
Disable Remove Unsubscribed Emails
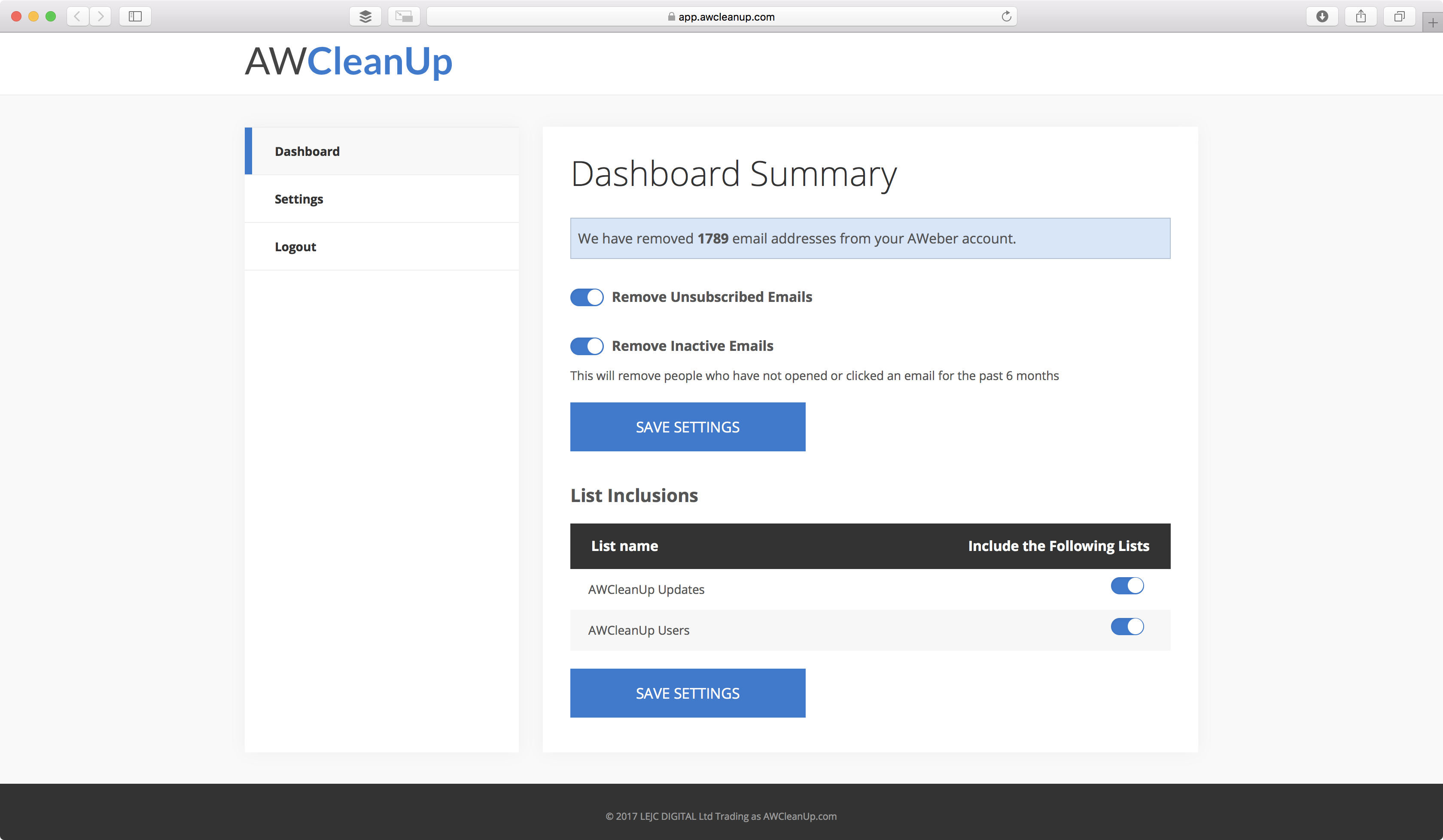point(586,297)
